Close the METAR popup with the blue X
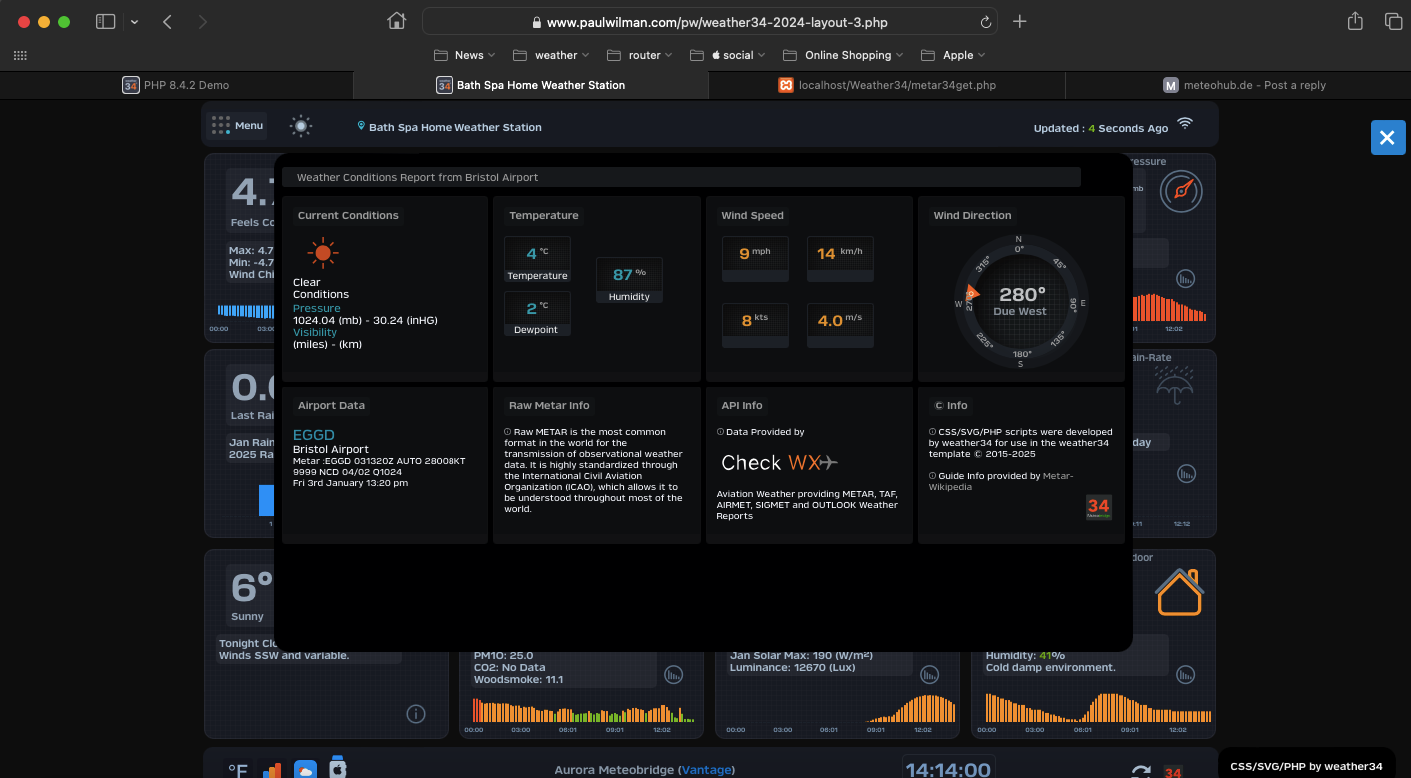1411x778 pixels. [1387, 138]
